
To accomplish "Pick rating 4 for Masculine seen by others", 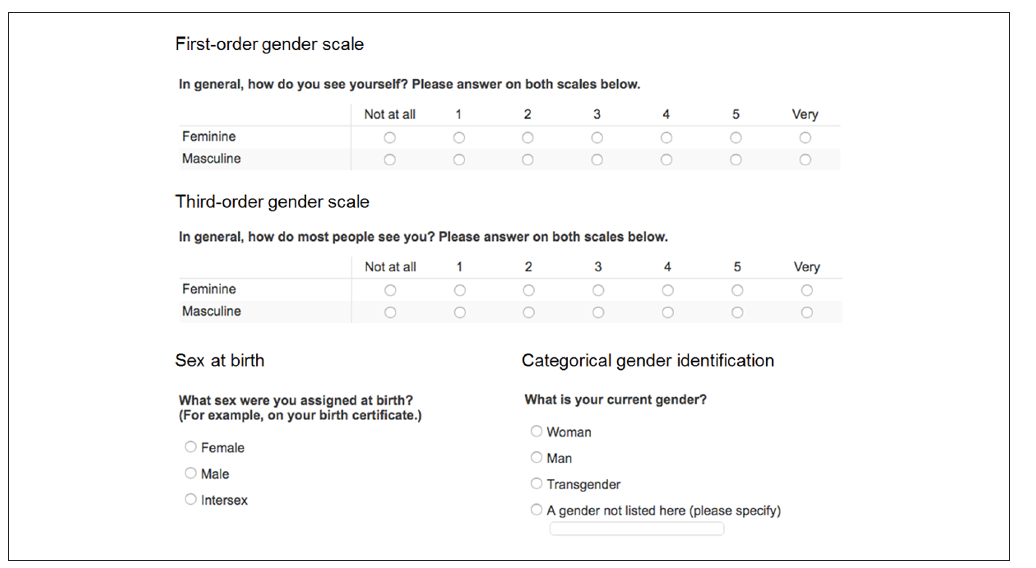I will [667, 313].
